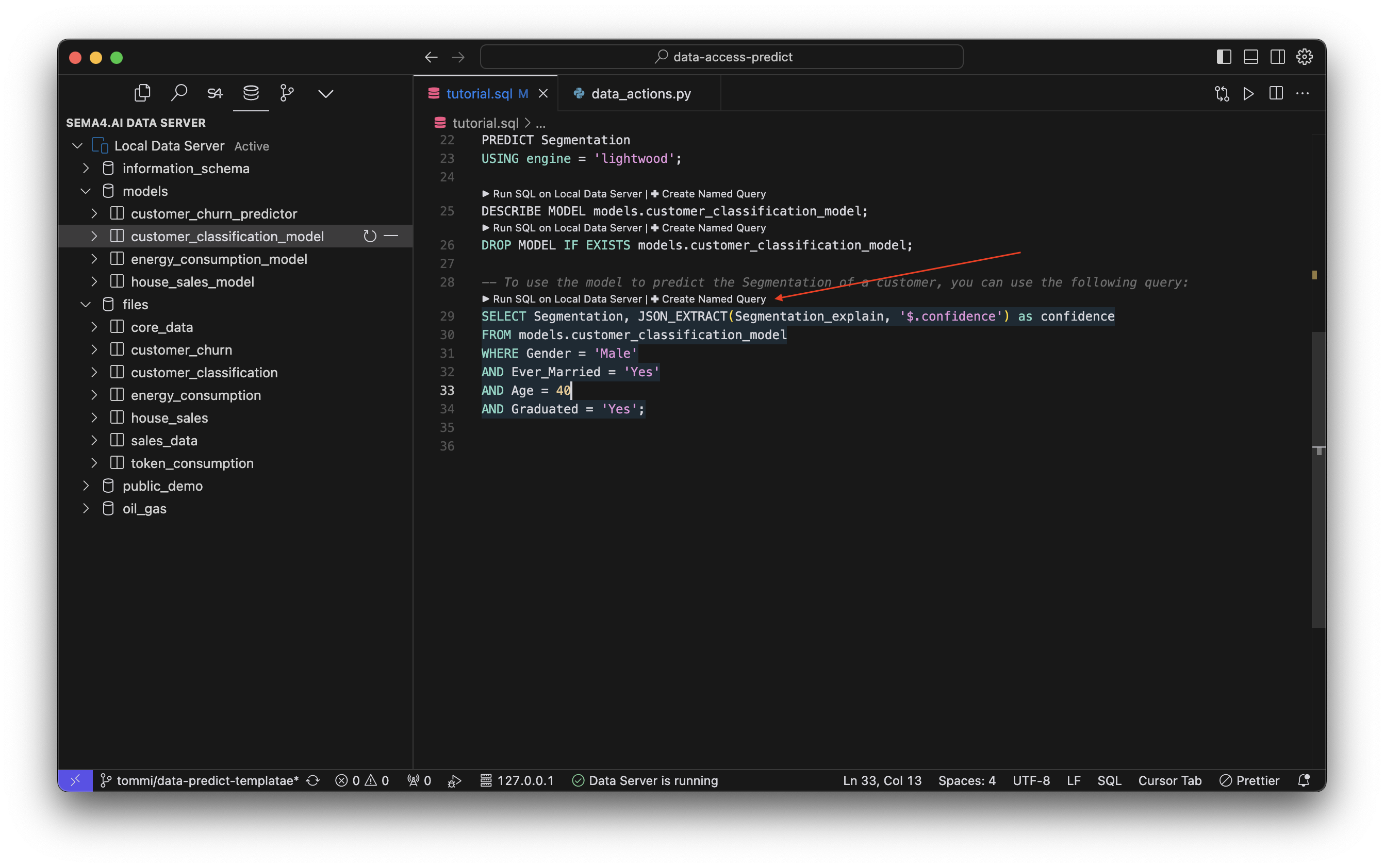Change the SQL language mode
Screen dimensions: 1384x868
(1109, 780)
